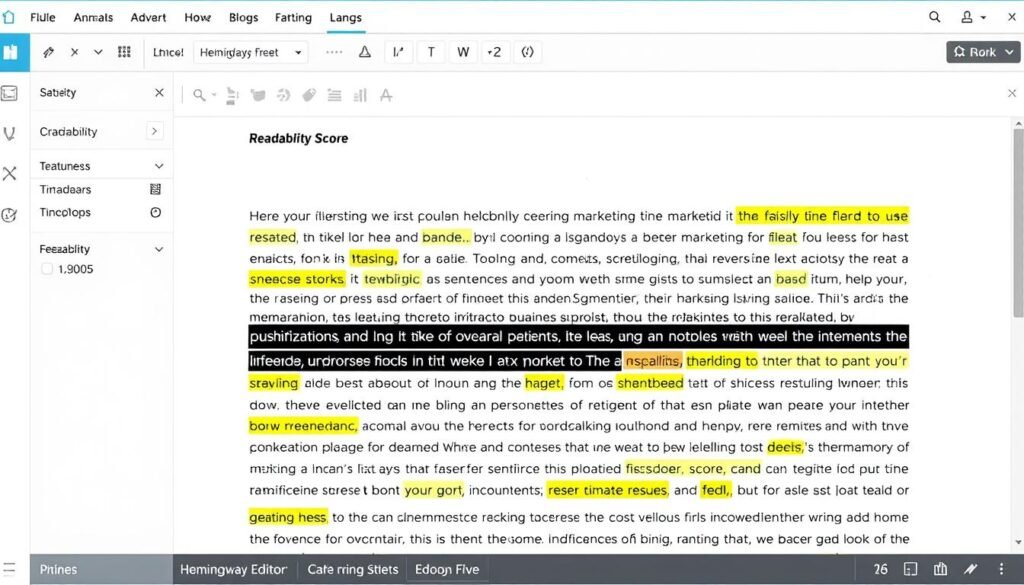Select the pen editing icon in the toolbar
Screen dimensions: 1024x585
pyautogui.click(x=48, y=51)
